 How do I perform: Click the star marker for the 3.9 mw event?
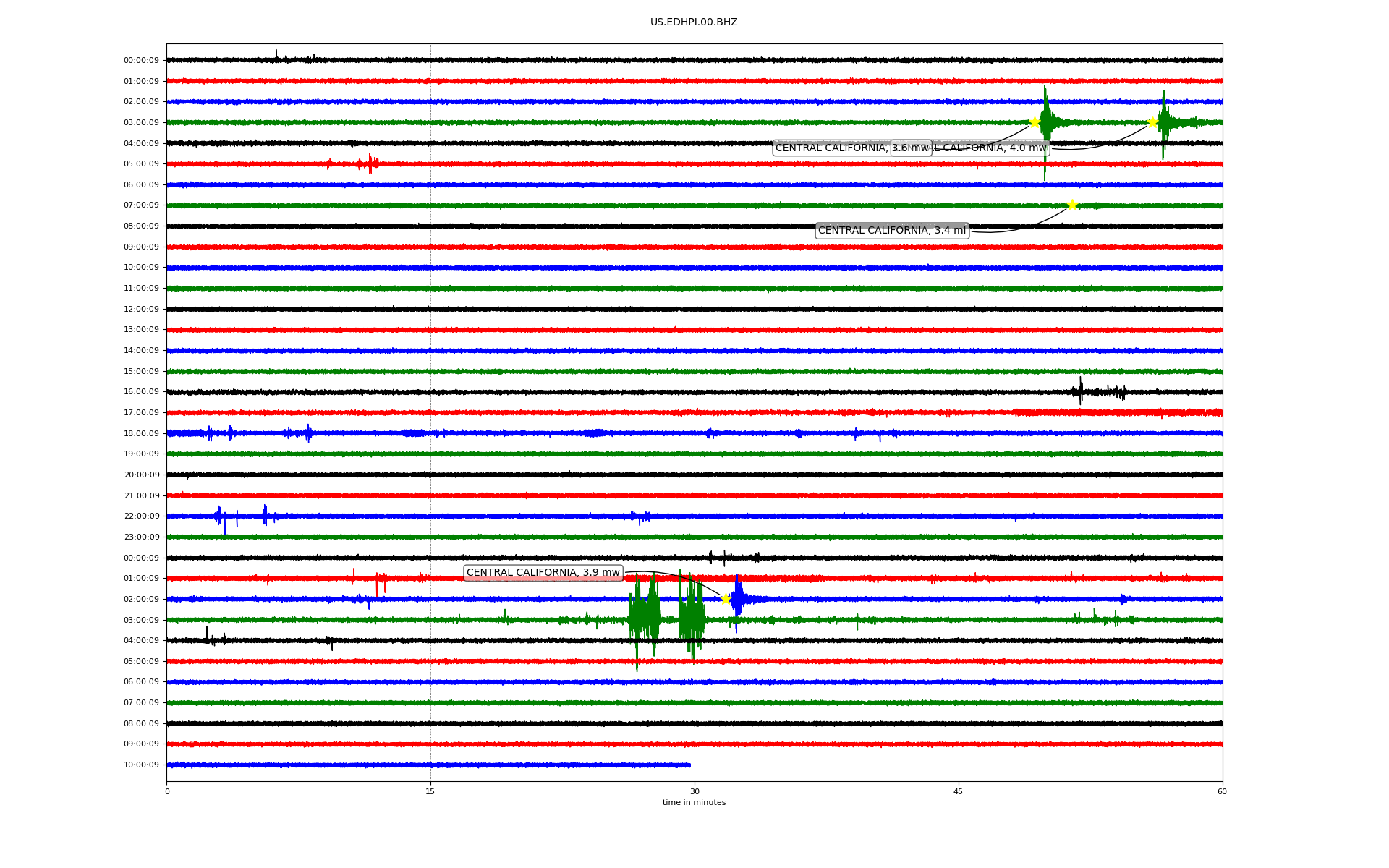tap(726, 599)
